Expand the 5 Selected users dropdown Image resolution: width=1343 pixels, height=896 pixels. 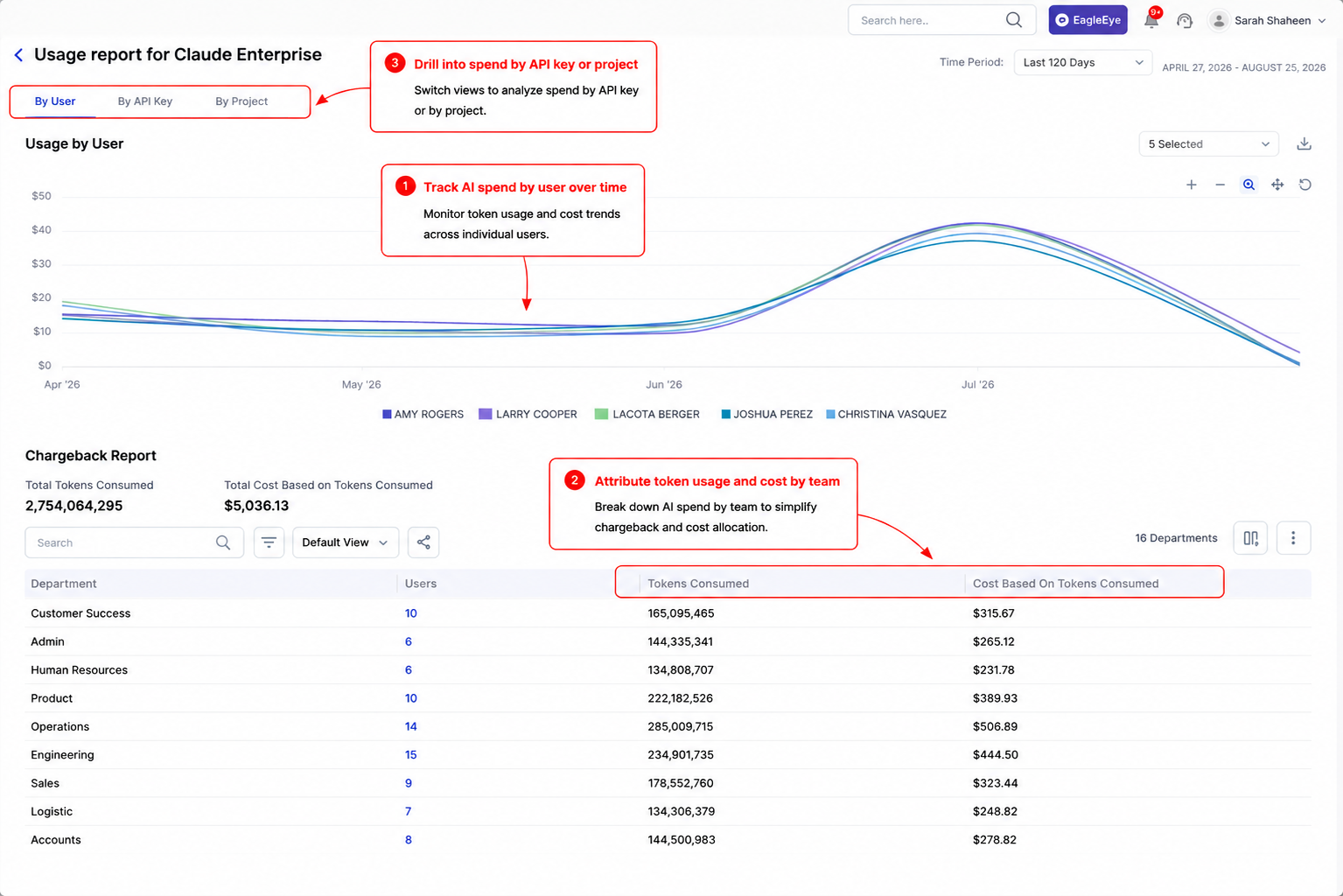[1208, 143]
